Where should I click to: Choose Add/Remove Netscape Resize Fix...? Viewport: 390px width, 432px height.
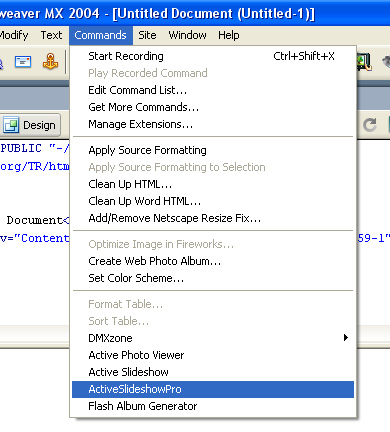point(213,218)
